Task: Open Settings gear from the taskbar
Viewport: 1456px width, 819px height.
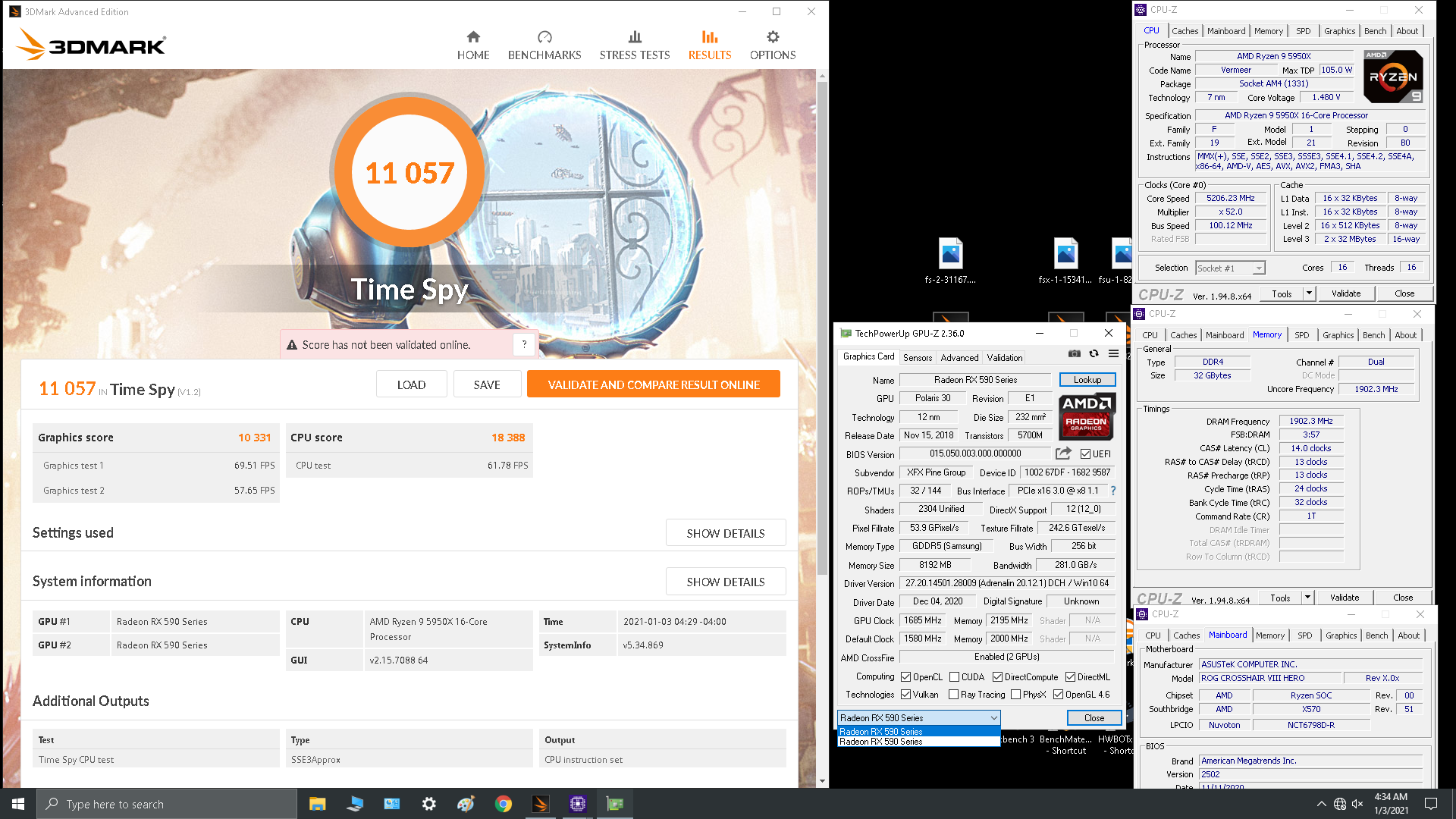Action: tap(429, 804)
